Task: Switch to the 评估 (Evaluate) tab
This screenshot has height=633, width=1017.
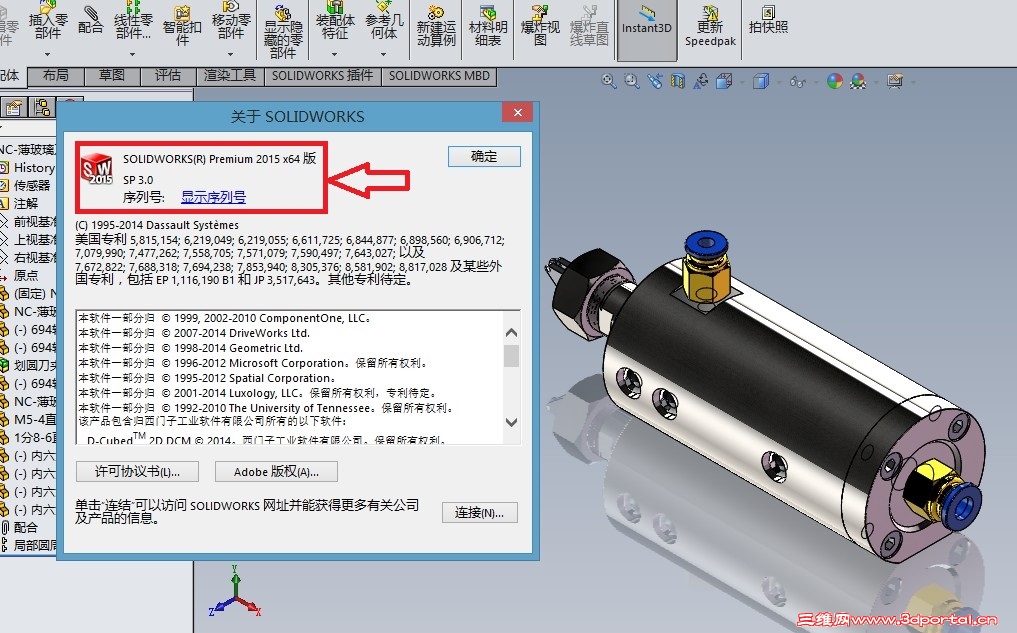Action: [168, 76]
